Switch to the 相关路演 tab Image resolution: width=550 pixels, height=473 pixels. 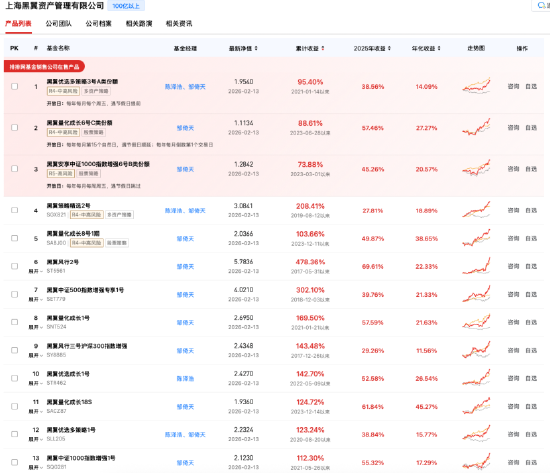click(139, 24)
